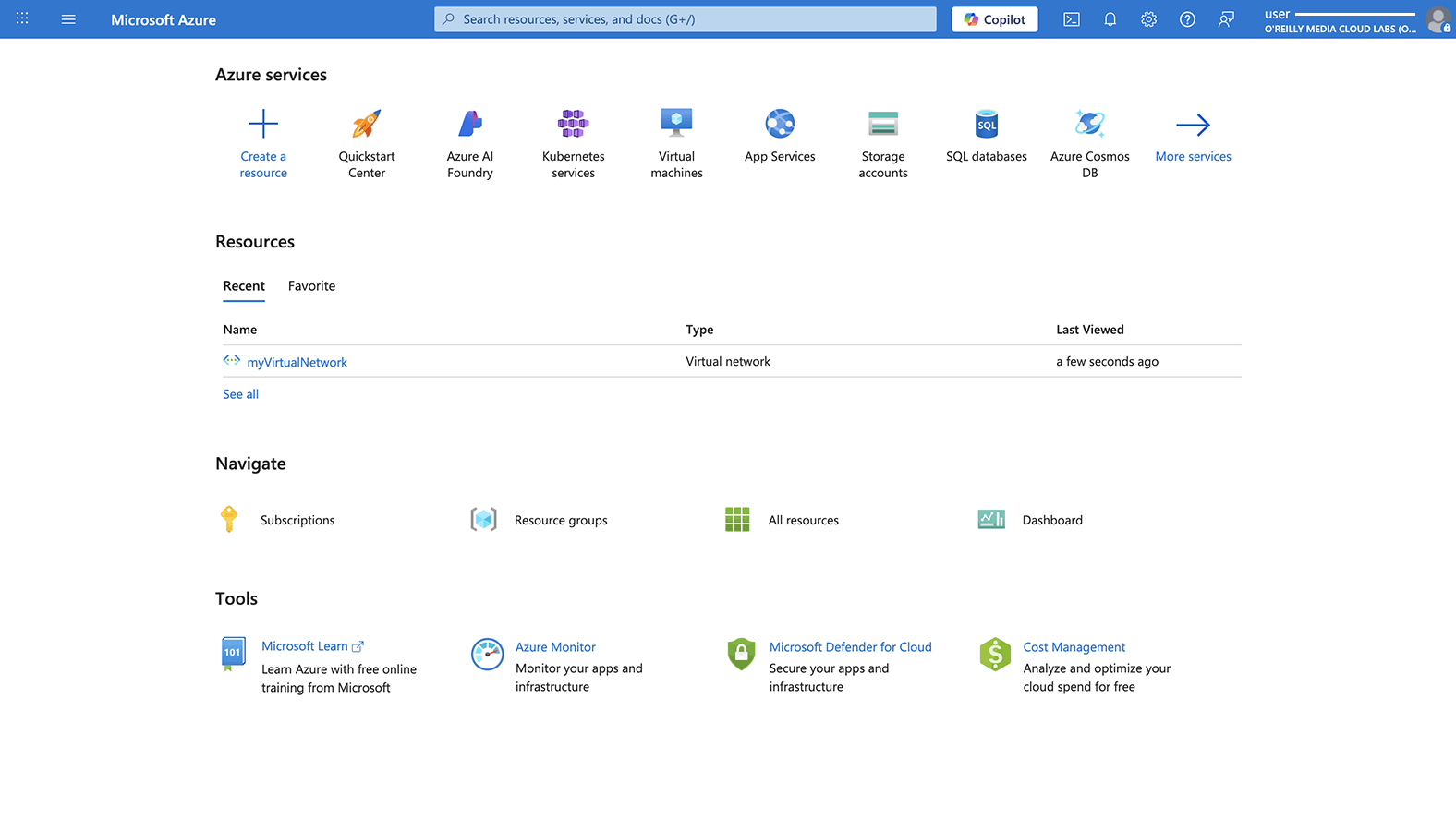Image resolution: width=1456 pixels, height=819 pixels.
Task: Click the virtual network icon beside myVirtualNetwork
Action: 232,360
